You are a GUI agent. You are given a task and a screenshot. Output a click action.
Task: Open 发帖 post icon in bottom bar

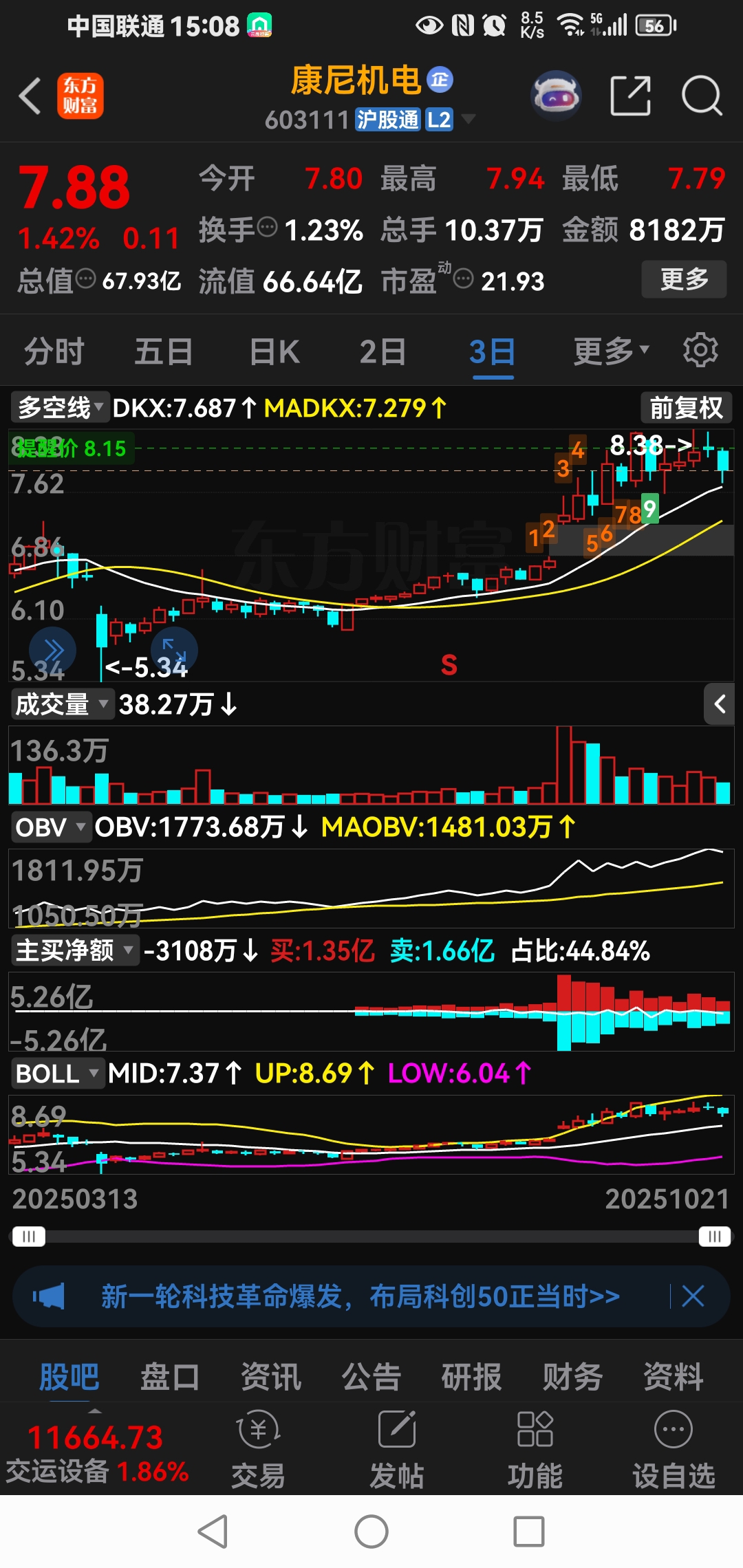pyautogui.click(x=397, y=1449)
